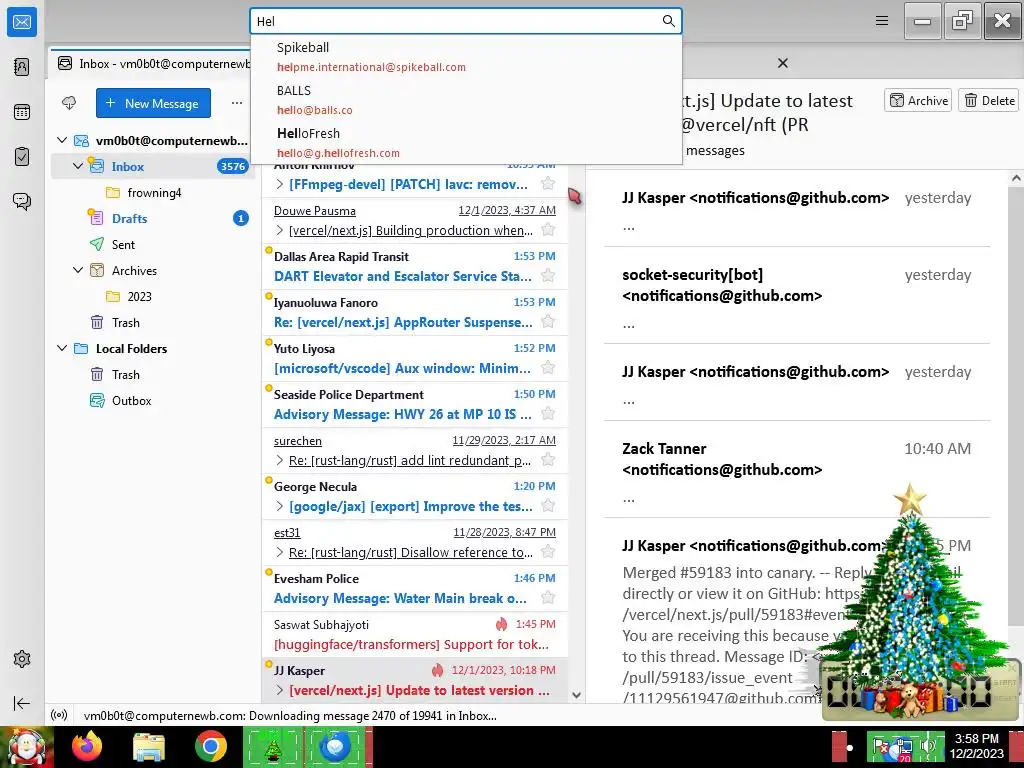The height and width of the screenshot is (768, 1024).
Task: Delete the open conversation
Action: point(989,101)
